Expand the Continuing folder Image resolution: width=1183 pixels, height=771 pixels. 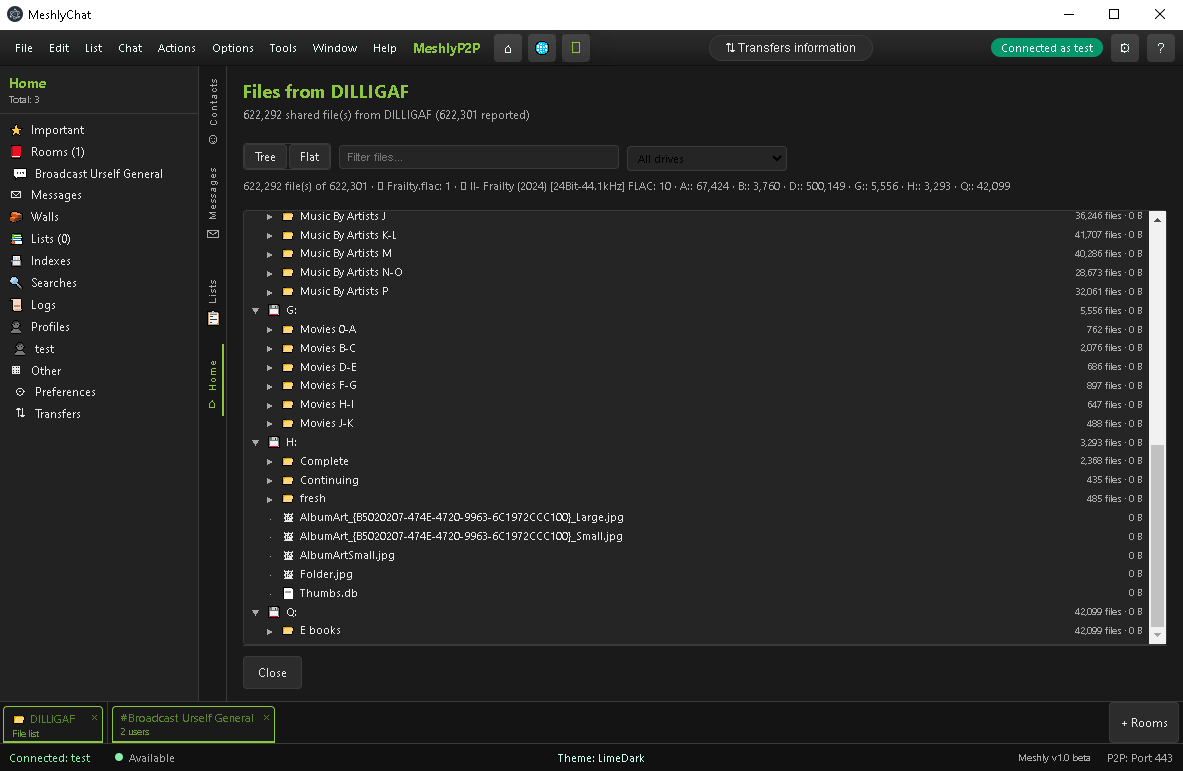tap(269, 481)
